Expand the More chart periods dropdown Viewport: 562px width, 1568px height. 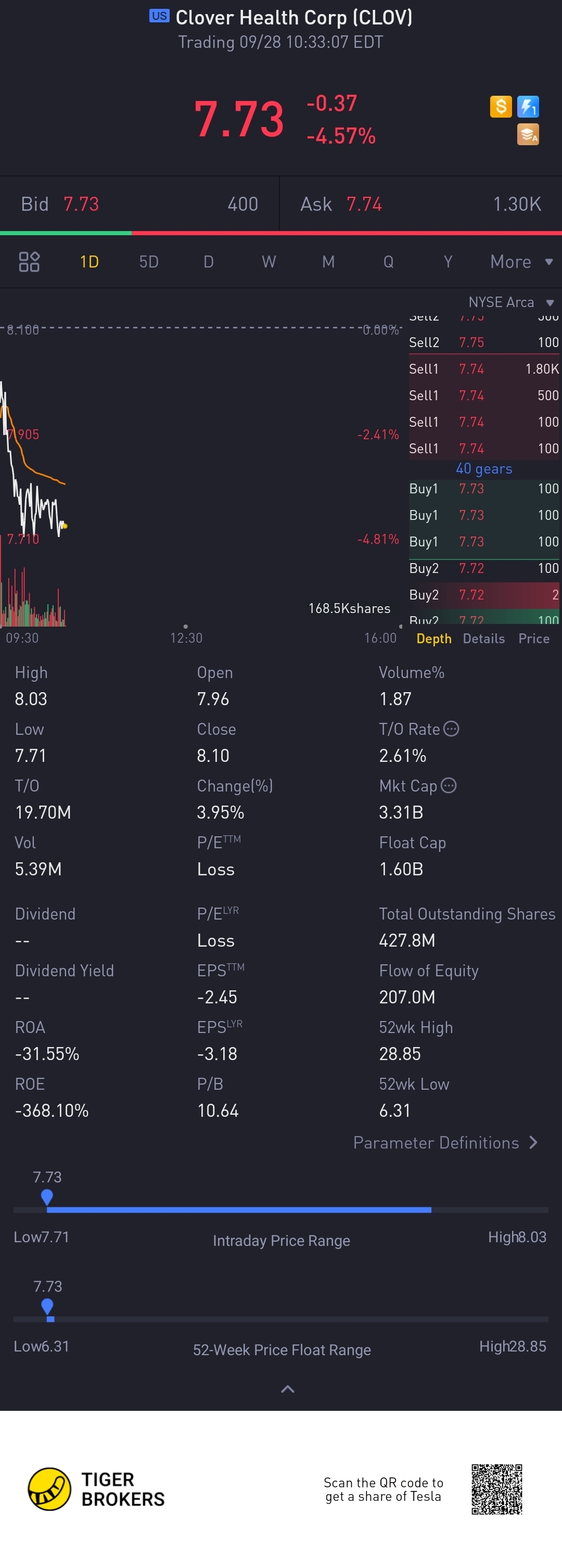click(x=522, y=262)
